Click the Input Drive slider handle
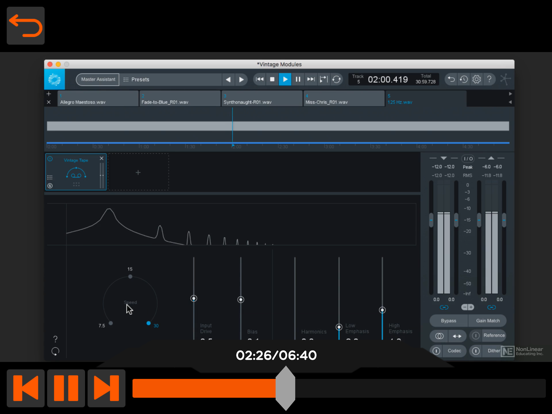Screen dimensions: 552x414 (x=194, y=299)
